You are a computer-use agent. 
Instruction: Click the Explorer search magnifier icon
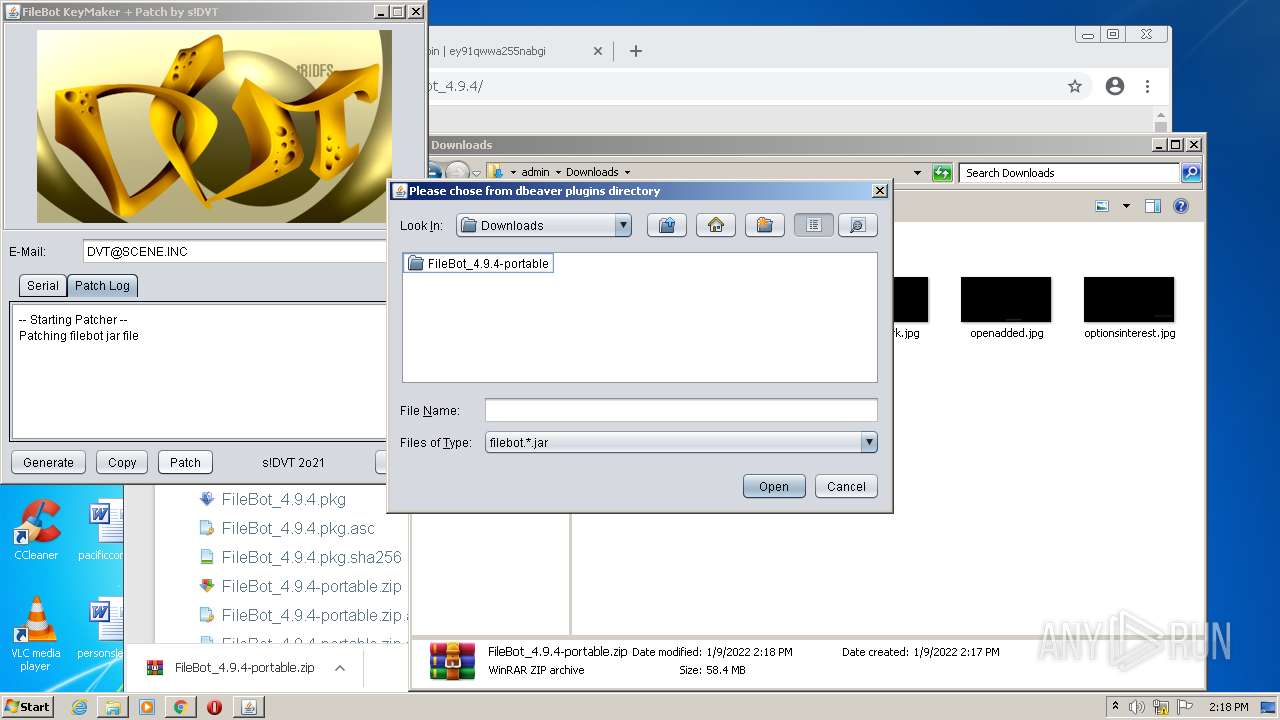pyautogui.click(x=1191, y=173)
